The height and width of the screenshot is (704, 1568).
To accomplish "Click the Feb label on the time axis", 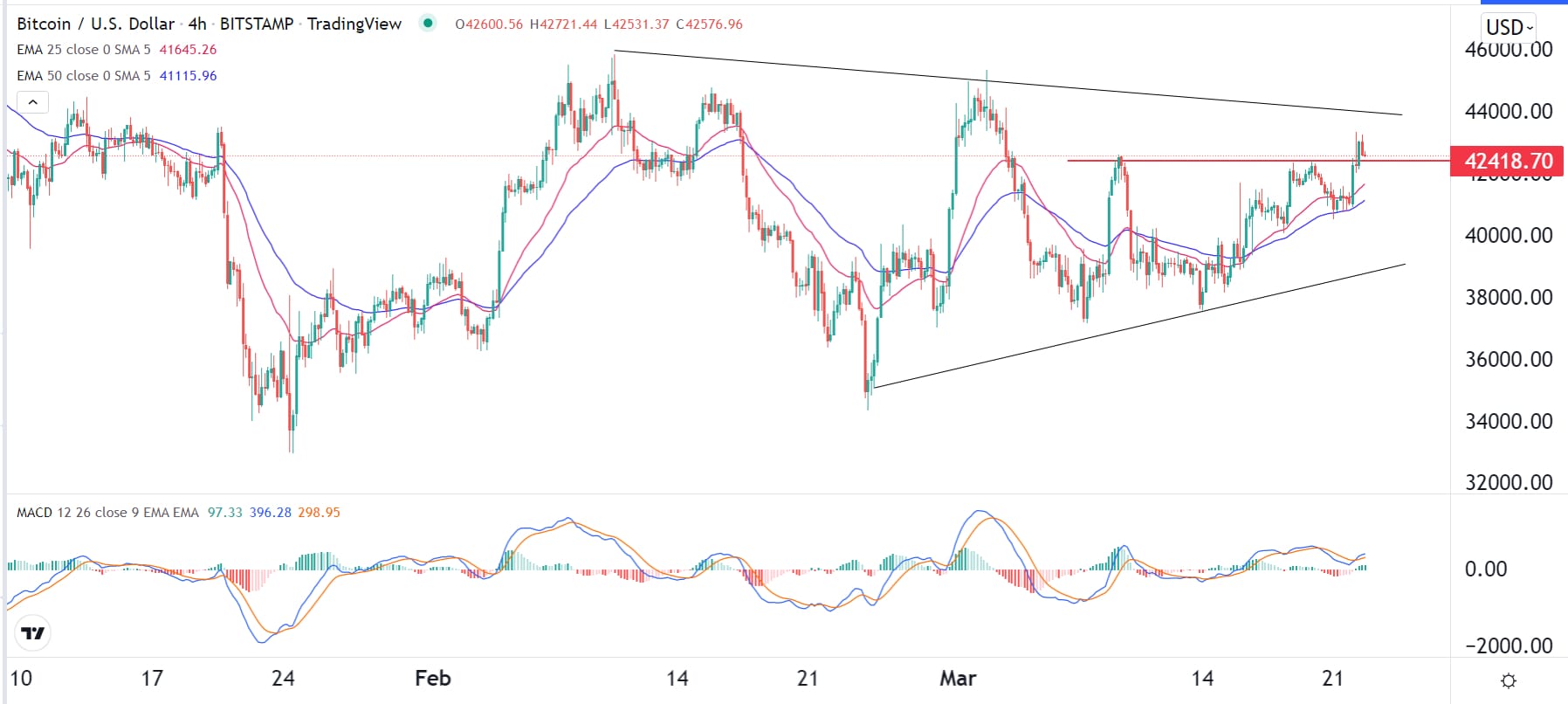I will [433, 679].
